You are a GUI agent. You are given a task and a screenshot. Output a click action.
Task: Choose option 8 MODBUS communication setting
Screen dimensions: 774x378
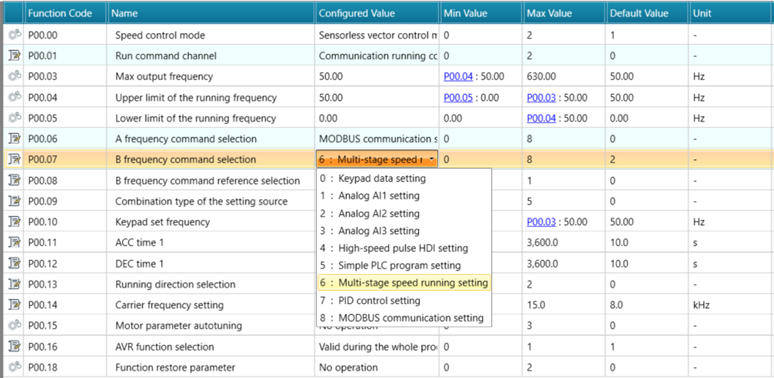404,318
